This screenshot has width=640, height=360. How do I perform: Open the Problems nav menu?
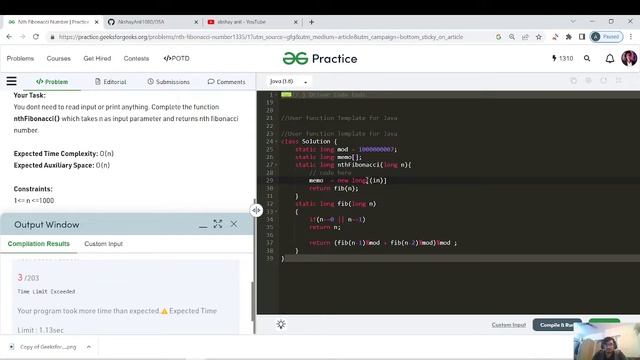[20, 58]
